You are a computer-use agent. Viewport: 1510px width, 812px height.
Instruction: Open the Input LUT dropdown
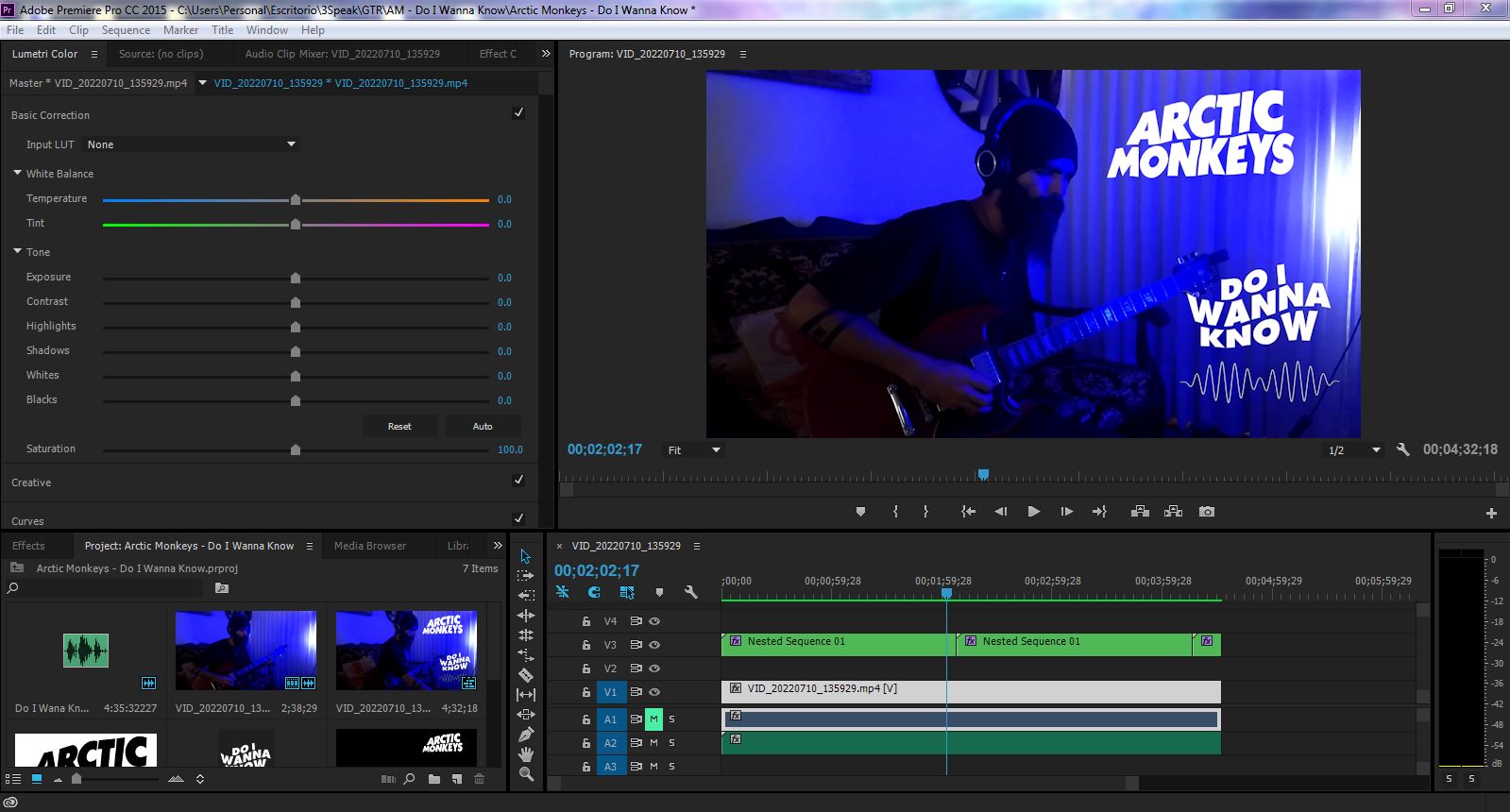tap(193, 144)
